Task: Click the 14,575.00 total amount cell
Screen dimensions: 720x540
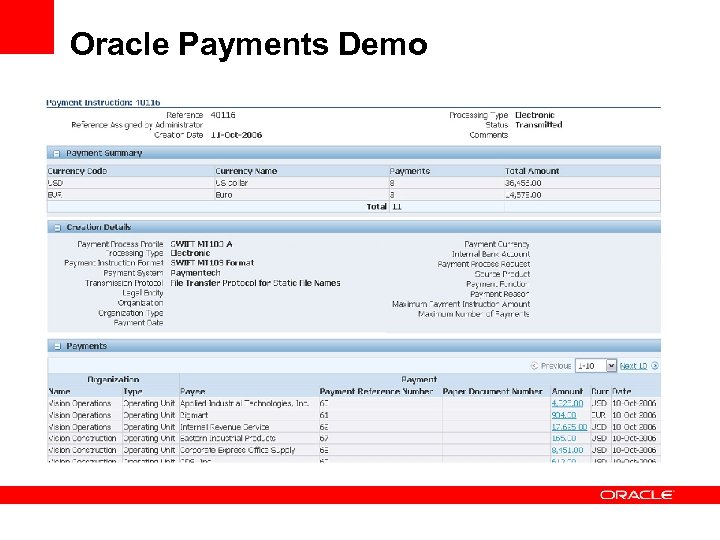Action: pyautogui.click(x=523, y=195)
